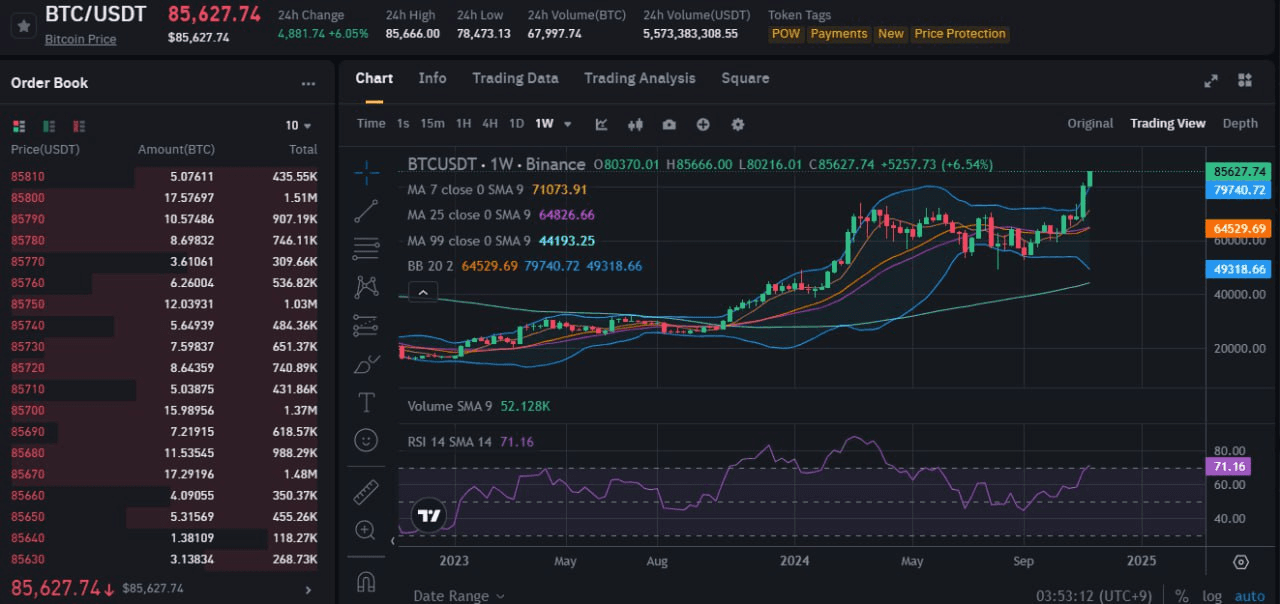This screenshot has width=1280, height=604.
Task: Click the POW token tag
Action: click(786, 34)
